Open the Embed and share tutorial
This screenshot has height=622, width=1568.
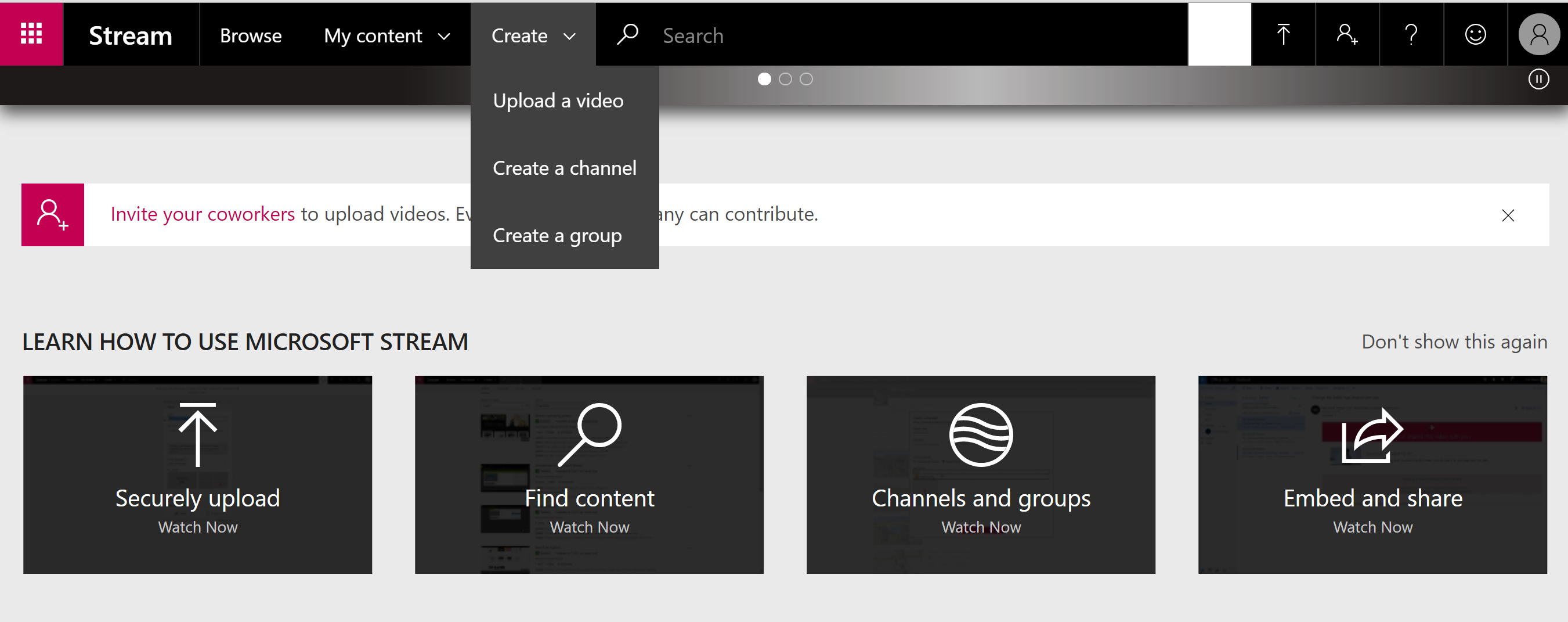1372,474
